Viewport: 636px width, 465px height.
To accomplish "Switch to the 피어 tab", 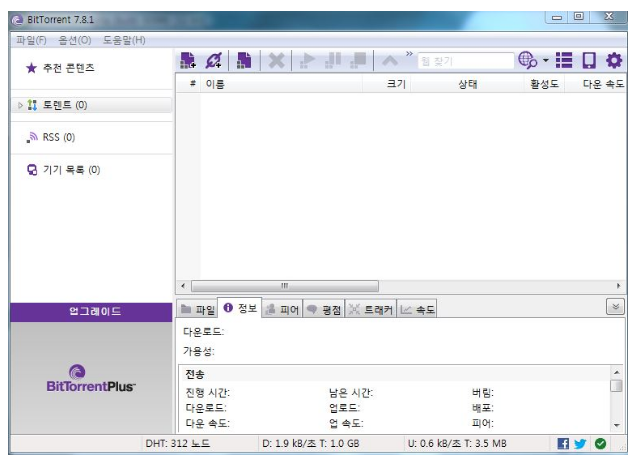I will [x=282, y=310].
